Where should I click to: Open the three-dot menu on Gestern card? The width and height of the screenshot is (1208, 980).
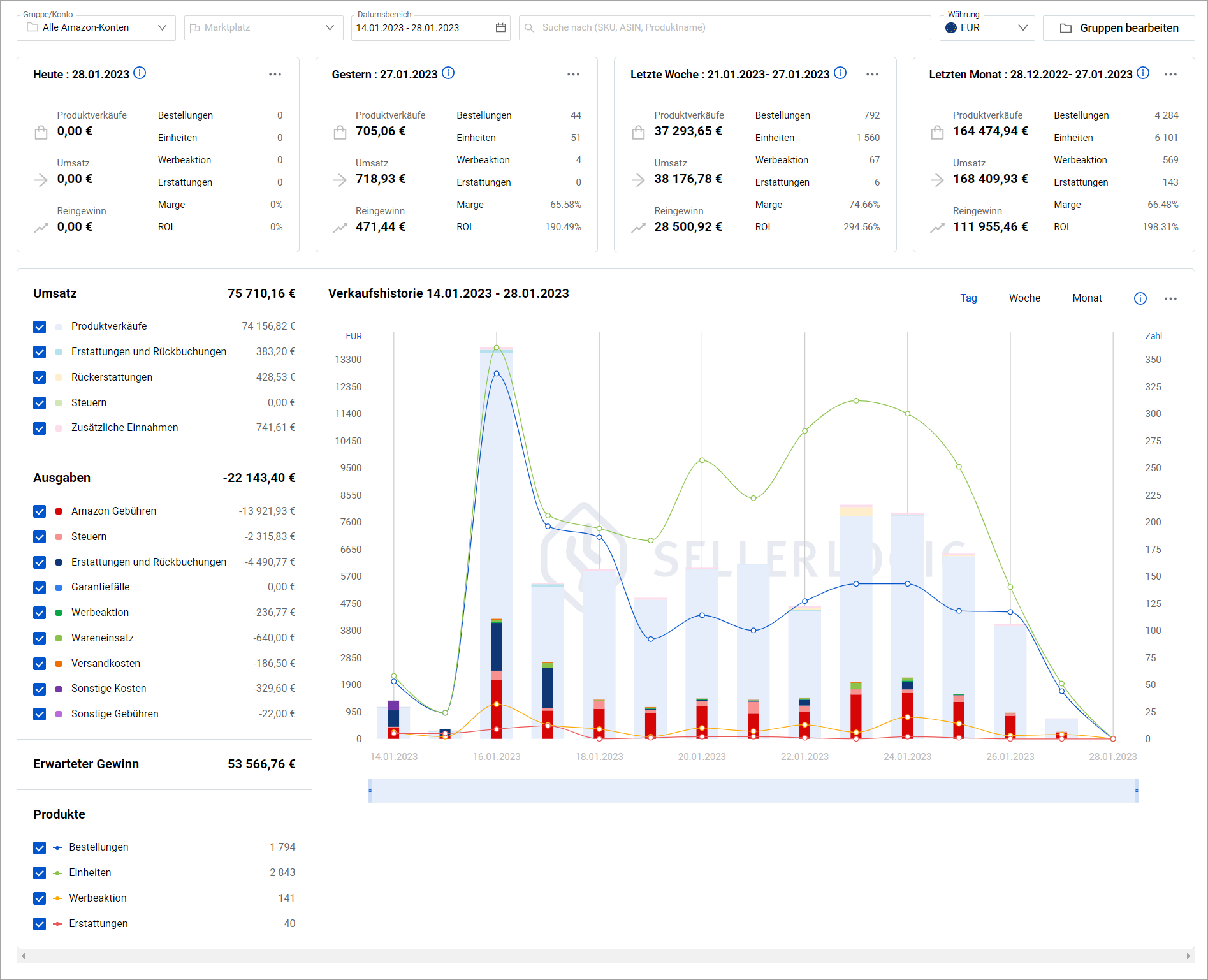(574, 75)
